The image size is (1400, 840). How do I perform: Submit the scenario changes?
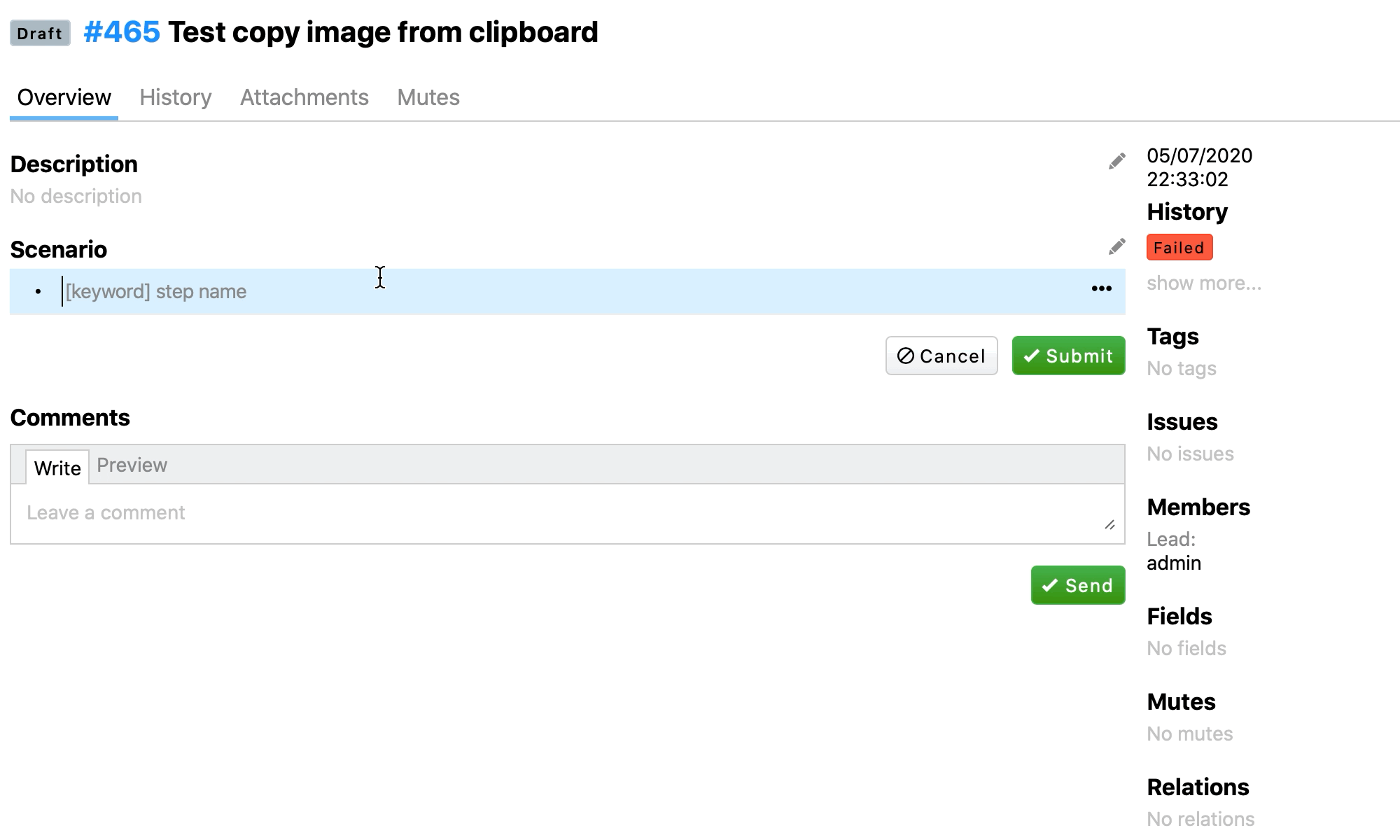click(x=1068, y=356)
